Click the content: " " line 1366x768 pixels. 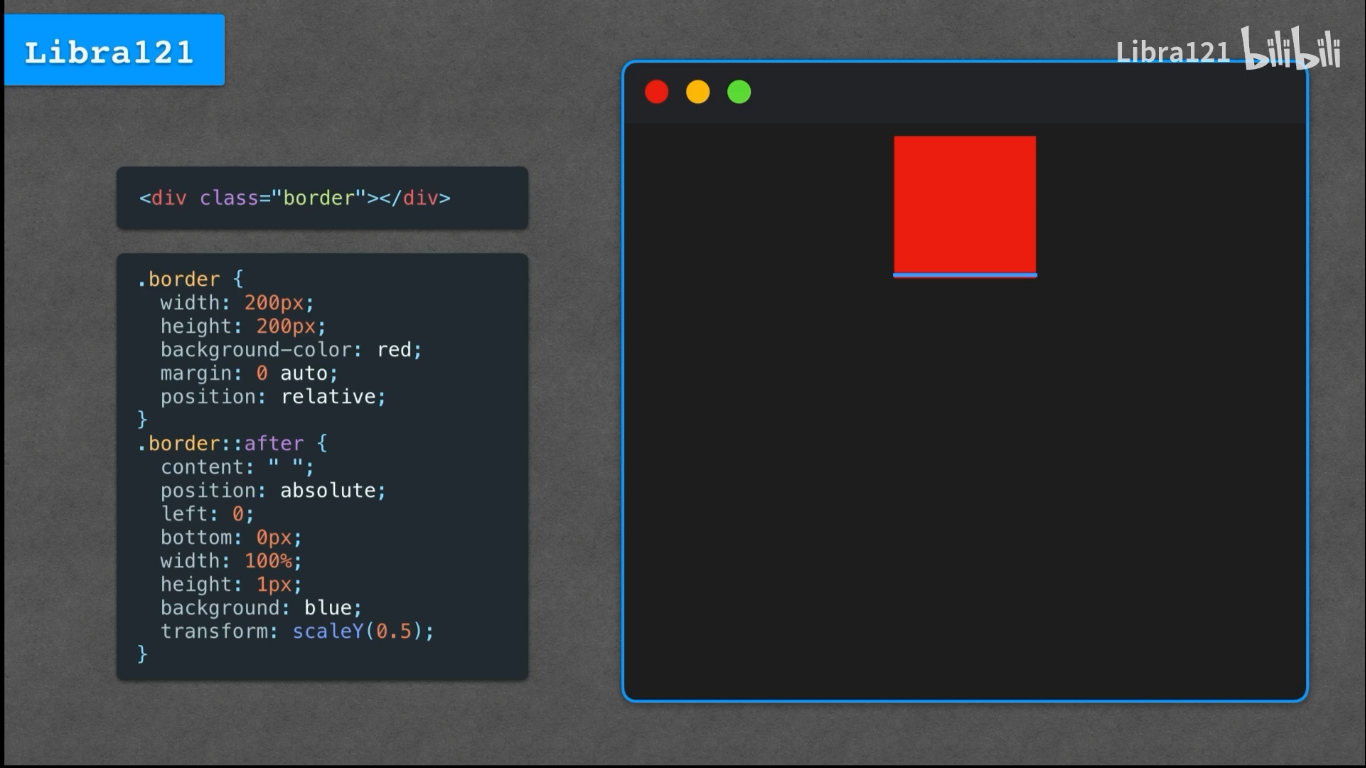(x=235, y=467)
